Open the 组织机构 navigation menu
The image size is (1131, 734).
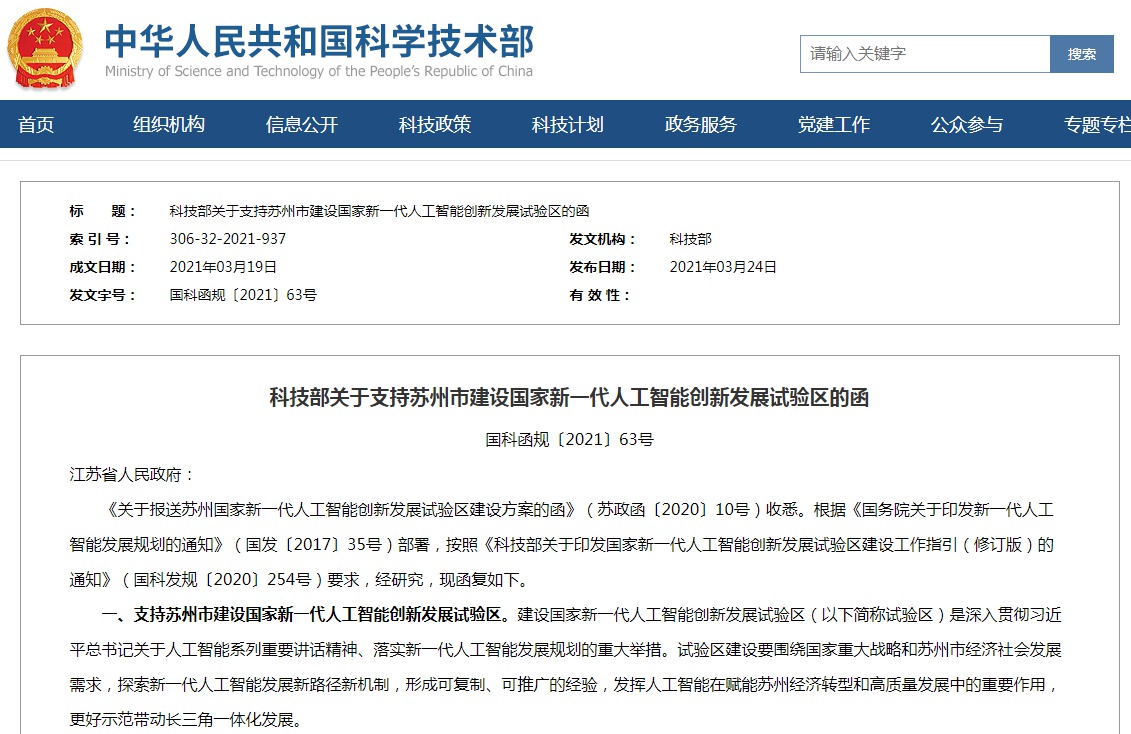pyautogui.click(x=169, y=125)
